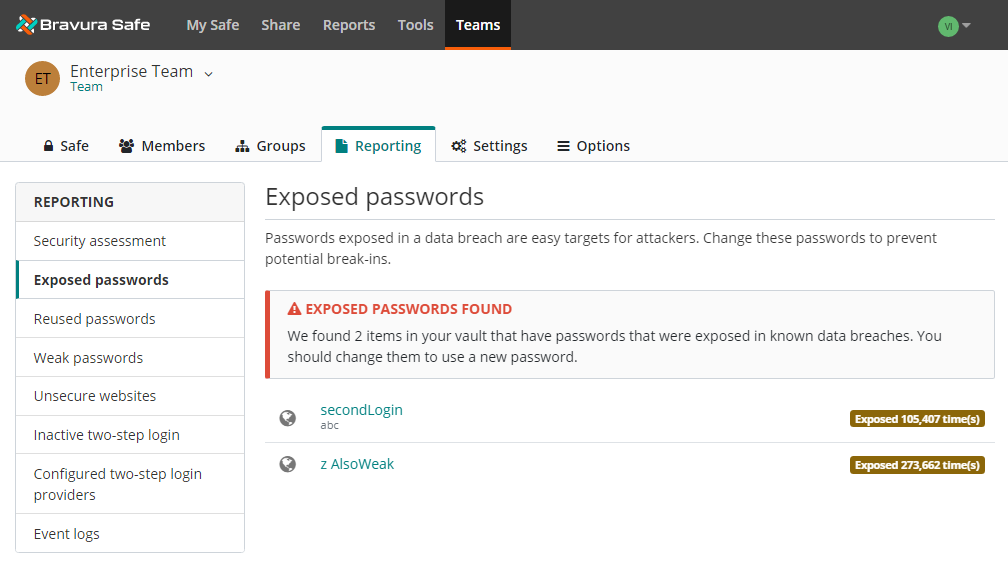Click the people icon on Members tab
The image size is (1008, 570).
tap(127, 146)
